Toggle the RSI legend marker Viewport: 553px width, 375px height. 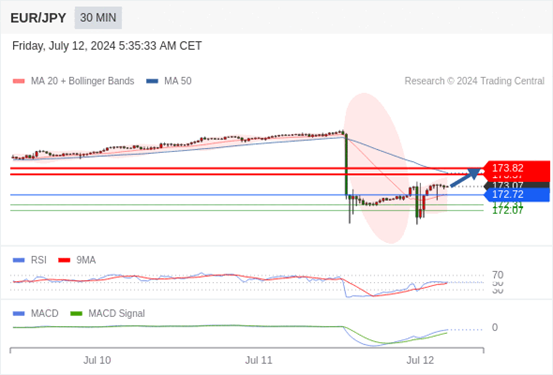pyautogui.click(x=19, y=260)
